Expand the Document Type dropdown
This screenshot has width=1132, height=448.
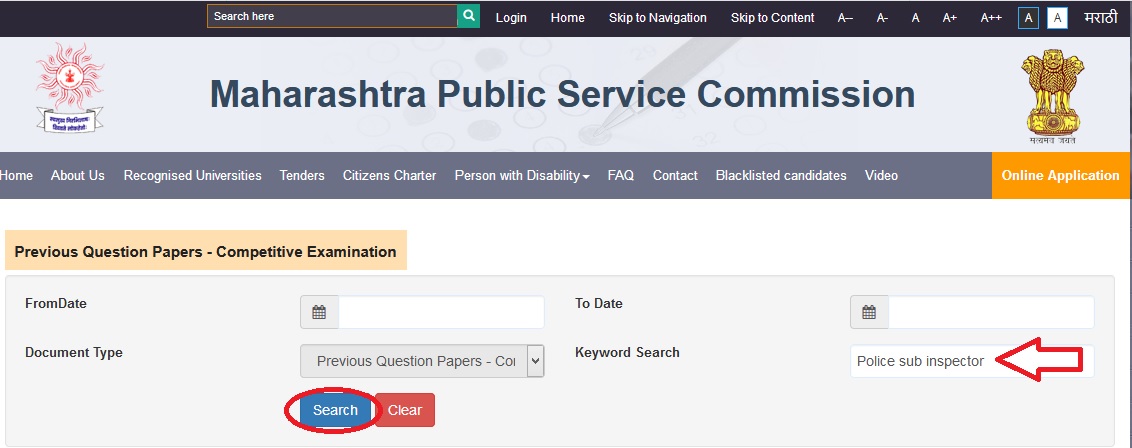click(x=422, y=361)
